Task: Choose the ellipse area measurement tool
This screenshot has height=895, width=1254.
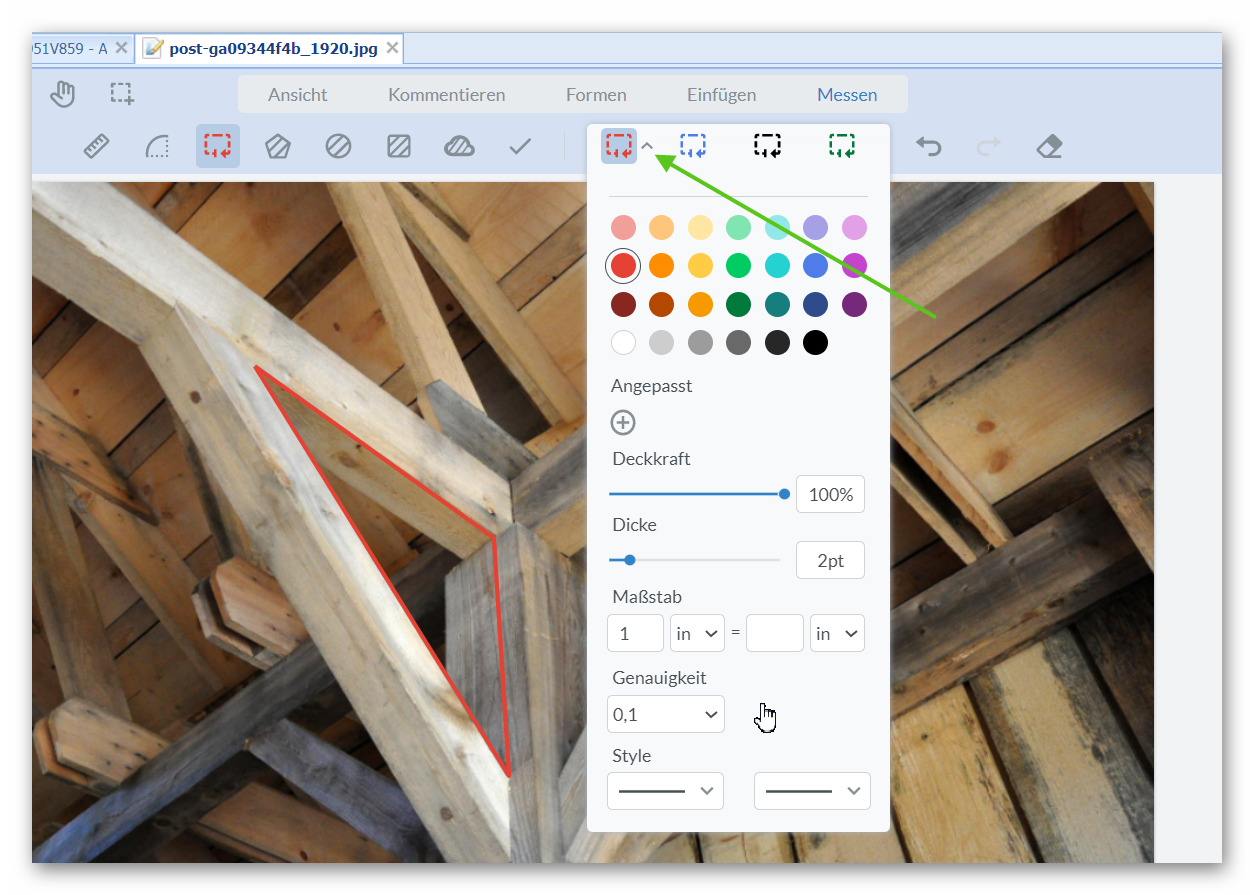Action: [x=338, y=147]
